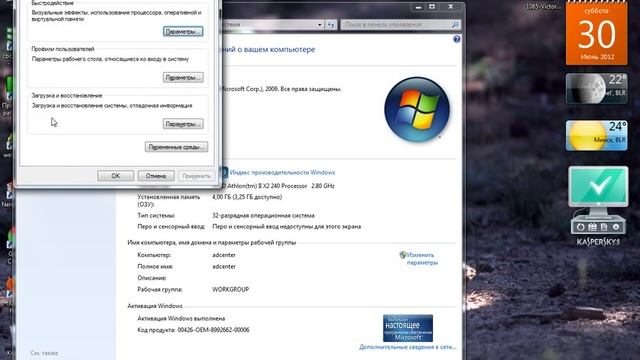Click Активация Windows выполнена text
Screen dimensions: 640x360
(x=181, y=318)
